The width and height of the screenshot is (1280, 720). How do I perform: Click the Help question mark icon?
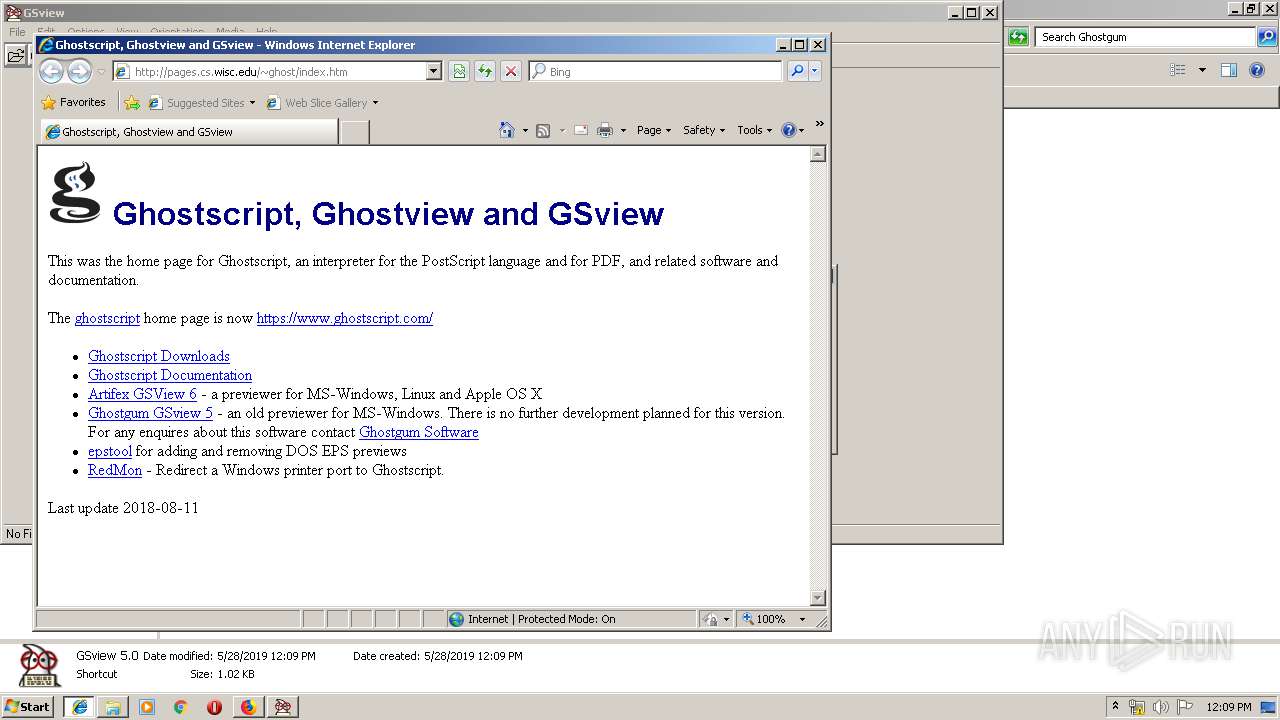[x=788, y=130]
